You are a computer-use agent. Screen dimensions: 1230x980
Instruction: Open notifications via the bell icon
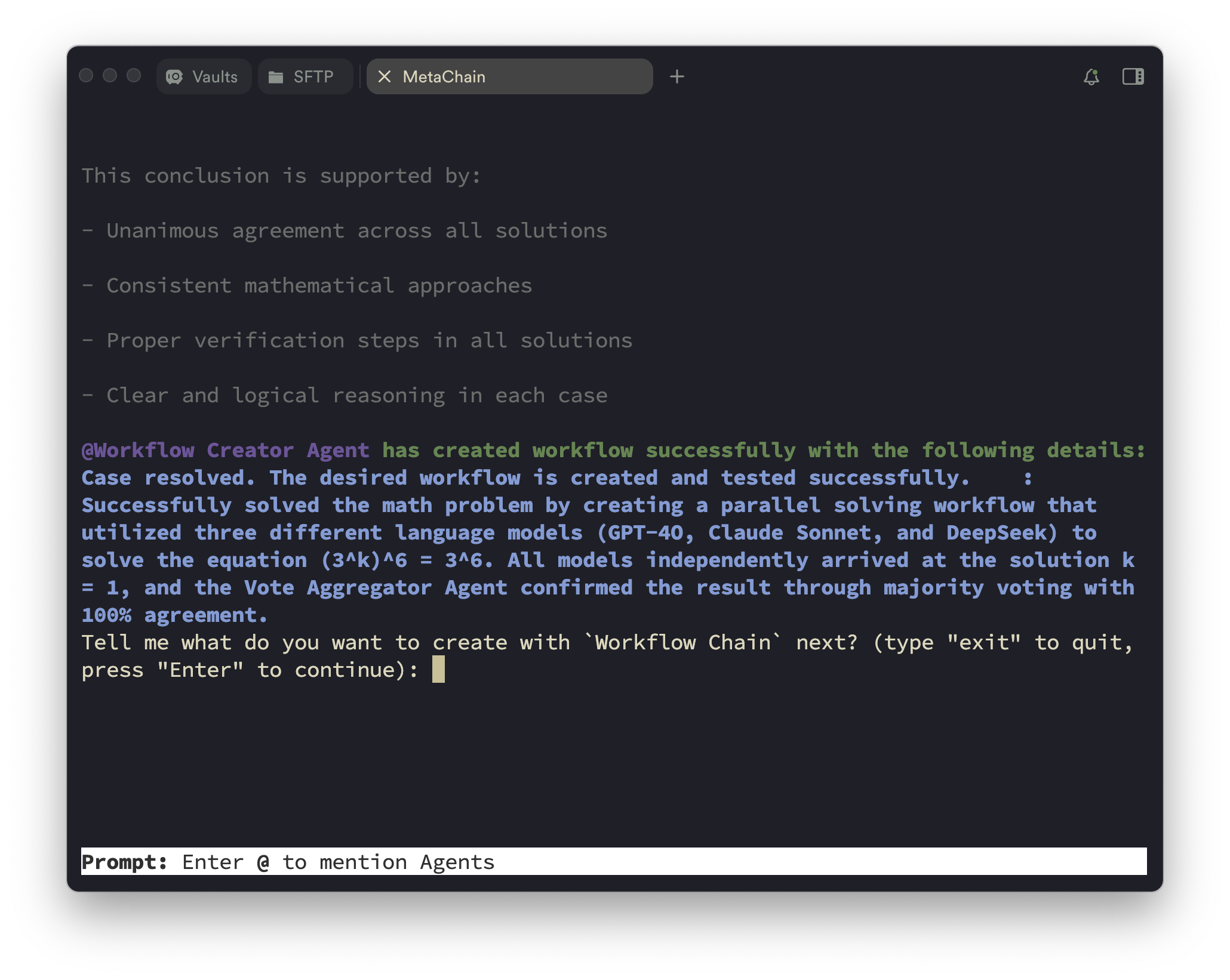tap(1091, 76)
